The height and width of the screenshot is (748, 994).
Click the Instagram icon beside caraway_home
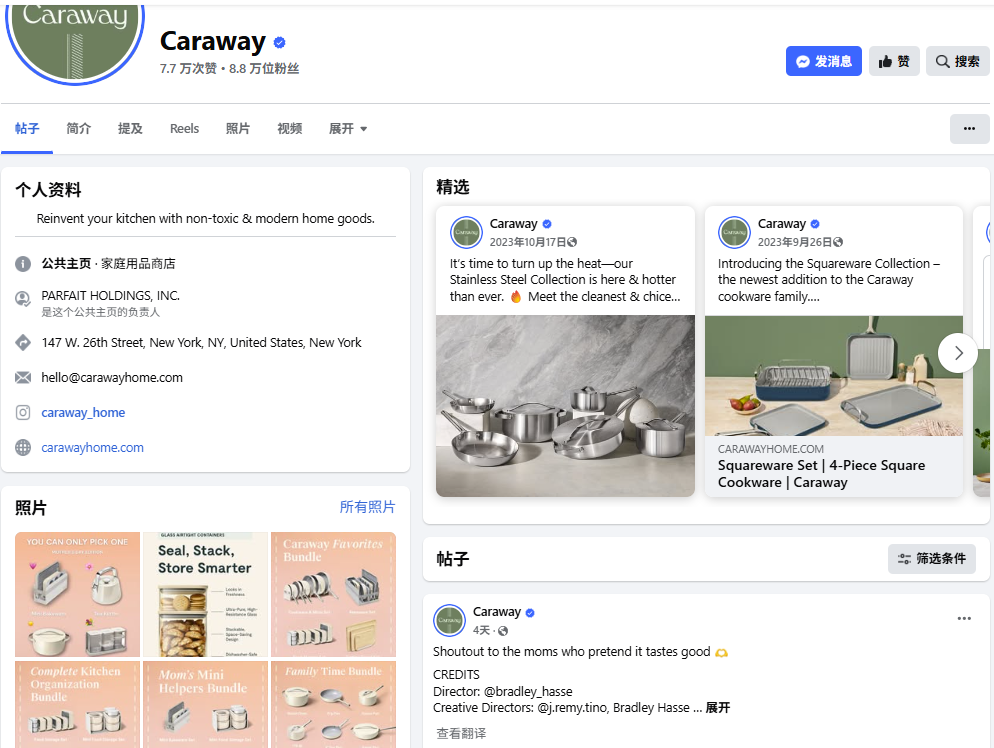click(x=23, y=413)
